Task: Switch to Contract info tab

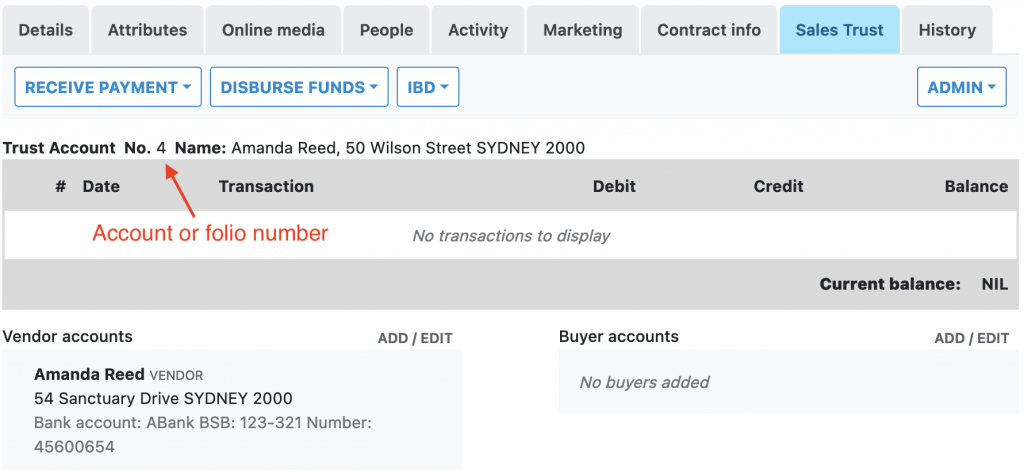Action: tap(709, 30)
